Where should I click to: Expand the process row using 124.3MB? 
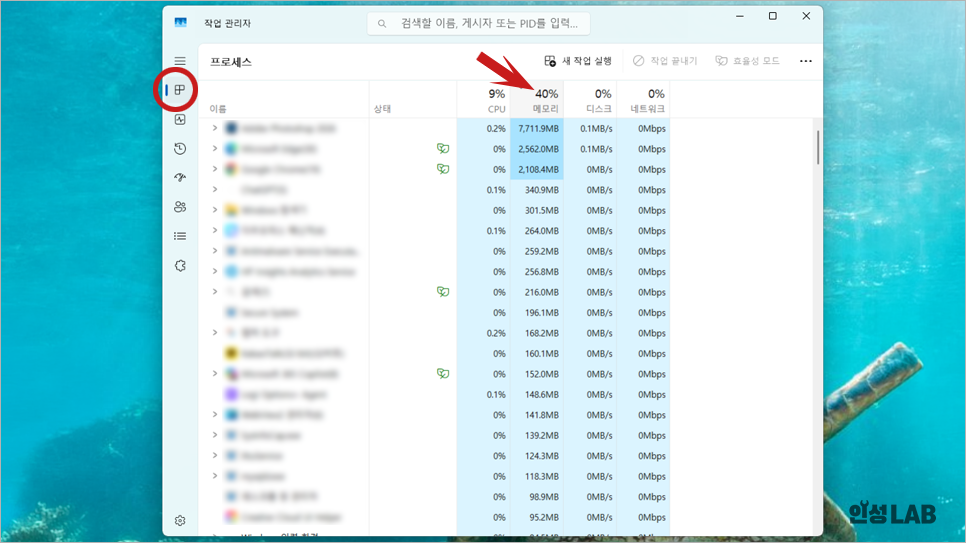pos(215,455)
